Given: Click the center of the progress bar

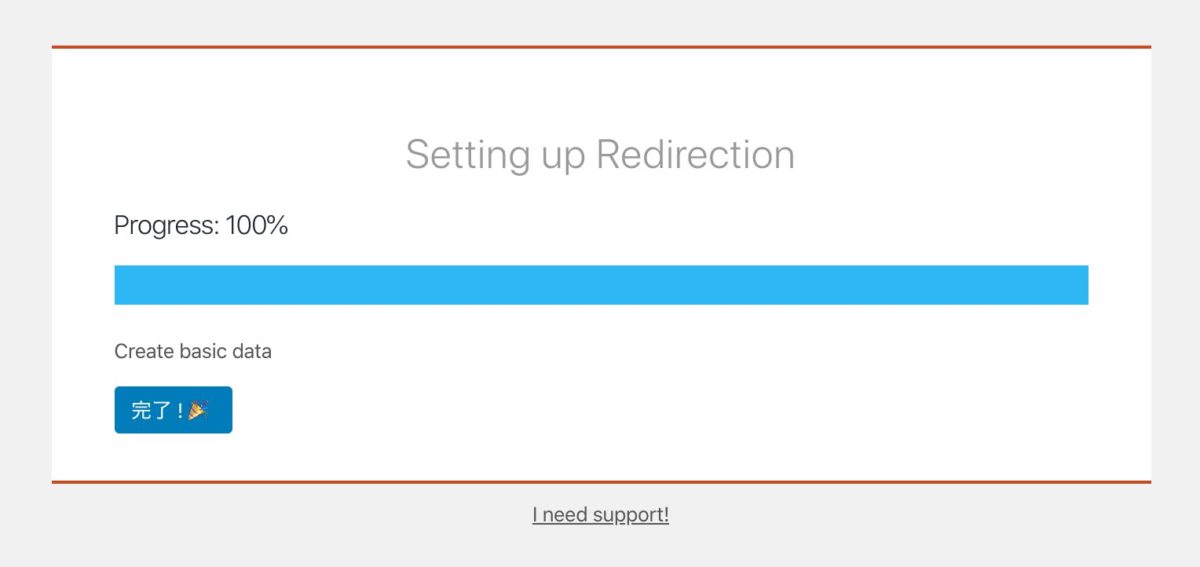Looking at the screenshot, I should (x=601, y=285).
